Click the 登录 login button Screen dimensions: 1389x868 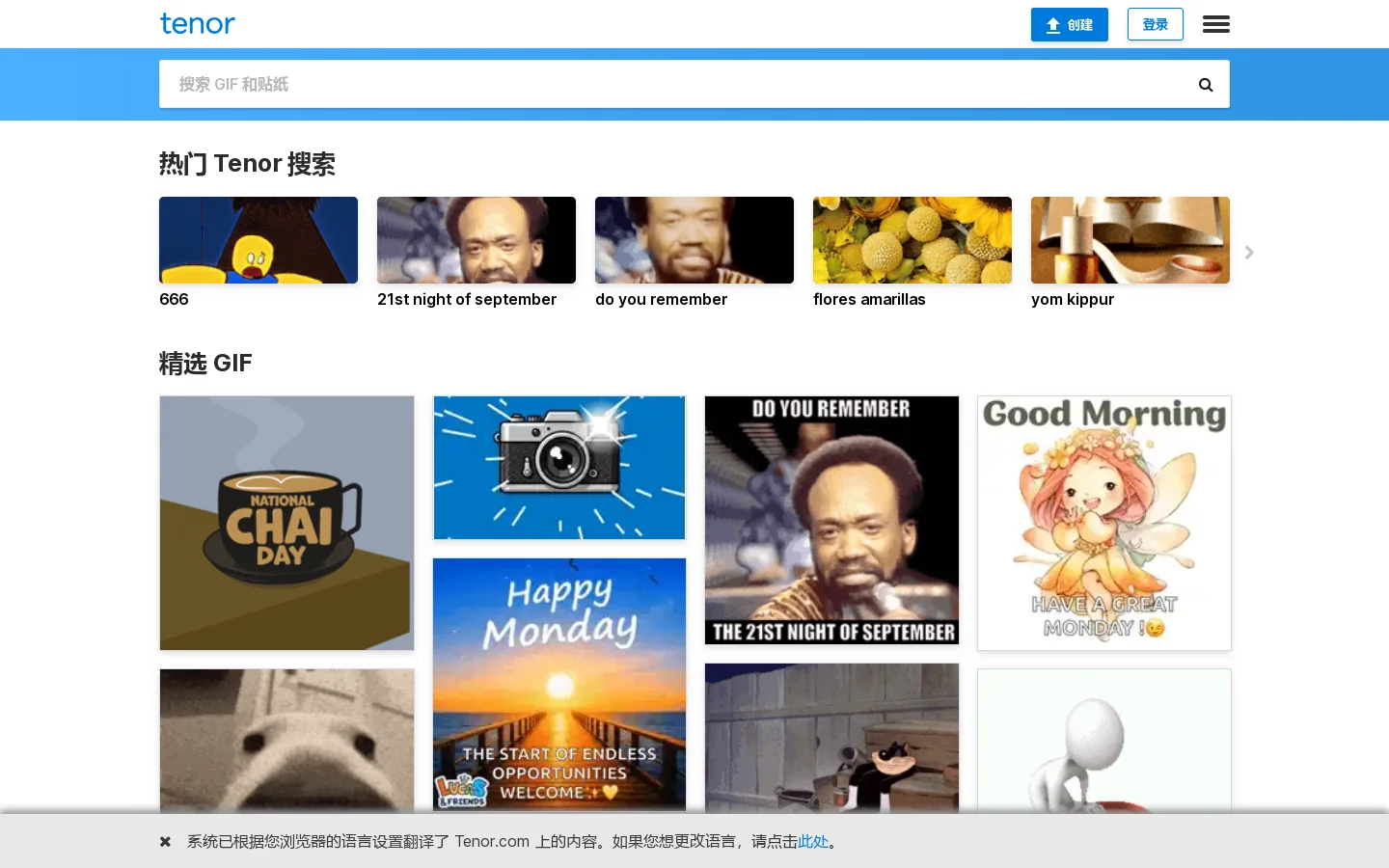coord(1155,24)
